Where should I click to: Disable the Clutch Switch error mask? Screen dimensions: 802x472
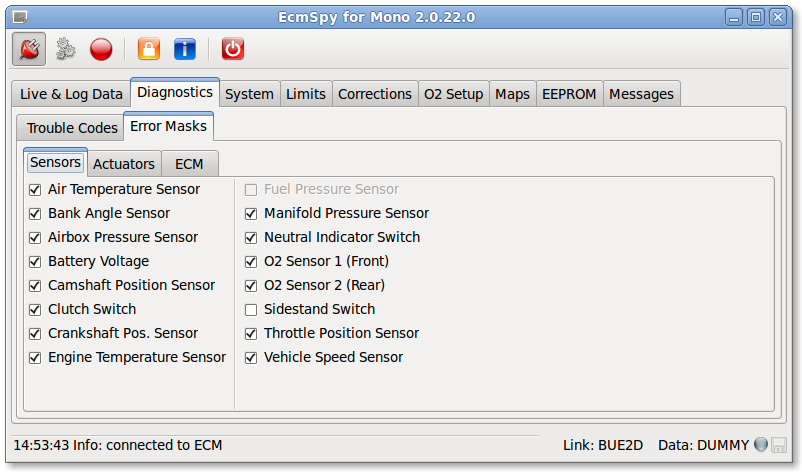pyautogui.click(x=35, y=309)
